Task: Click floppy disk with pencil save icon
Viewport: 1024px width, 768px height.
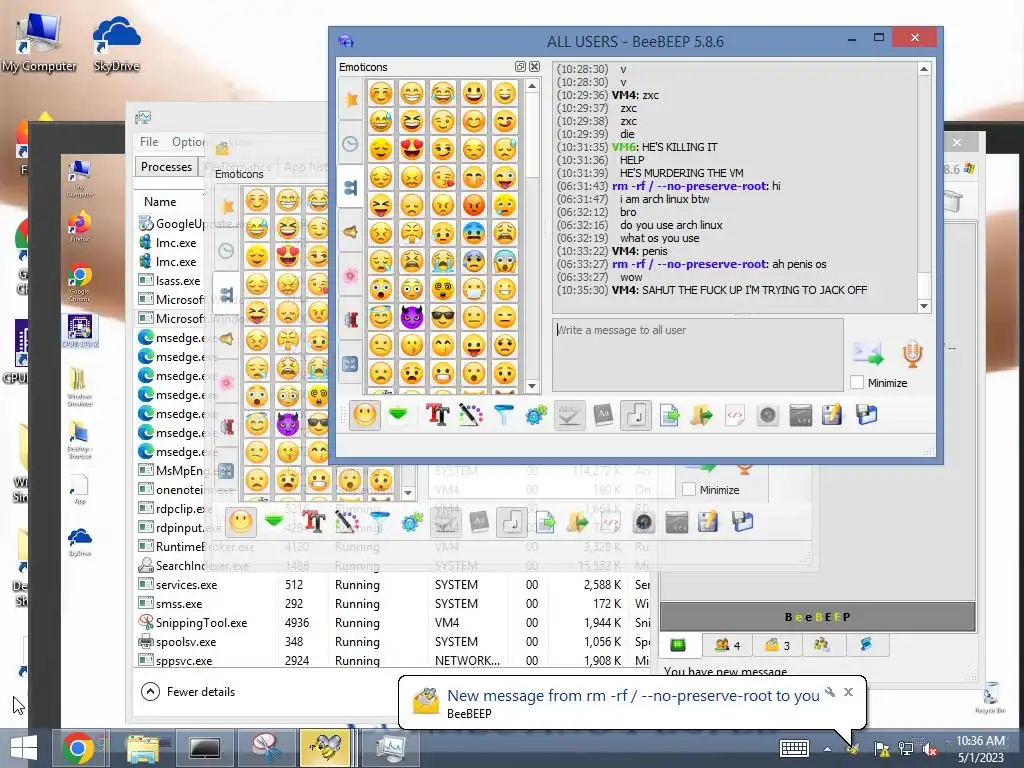Action: tap(833, 415)
